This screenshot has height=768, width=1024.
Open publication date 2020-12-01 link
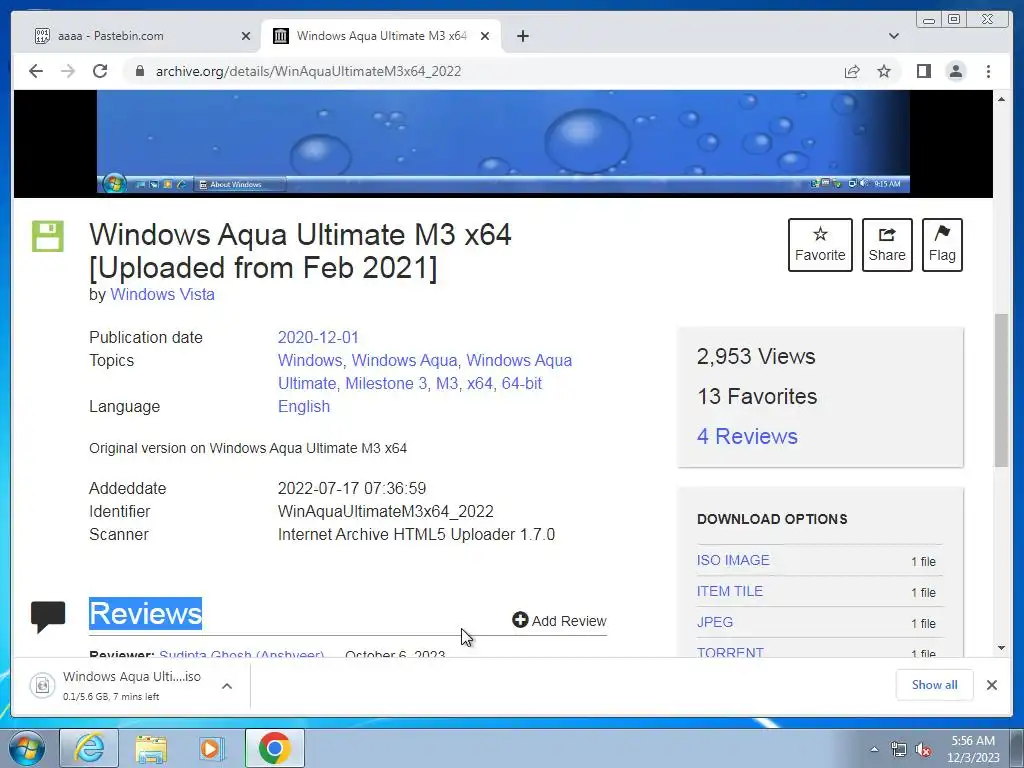click(318, 338)
